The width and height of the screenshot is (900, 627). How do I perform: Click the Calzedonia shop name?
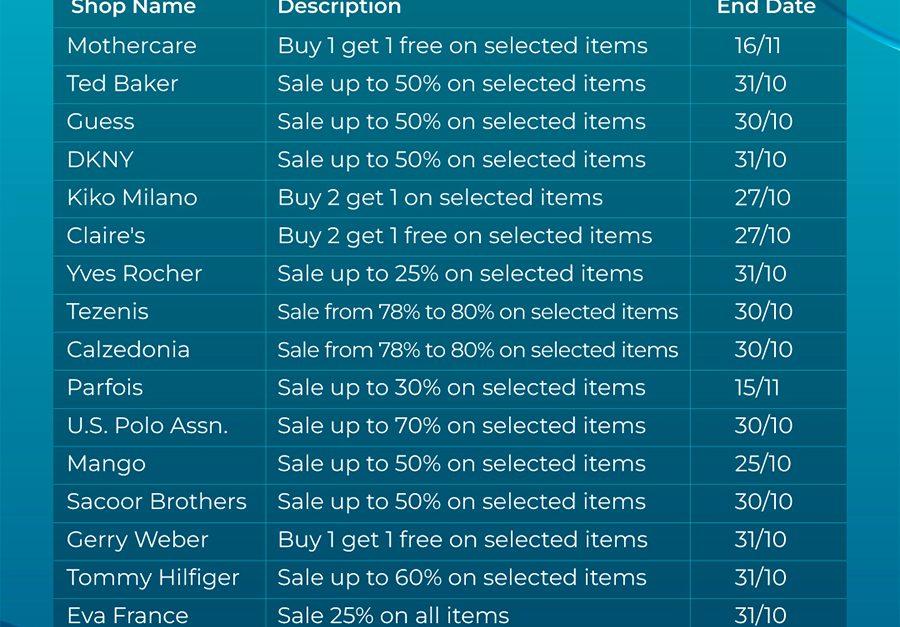(x=128, y=350)
